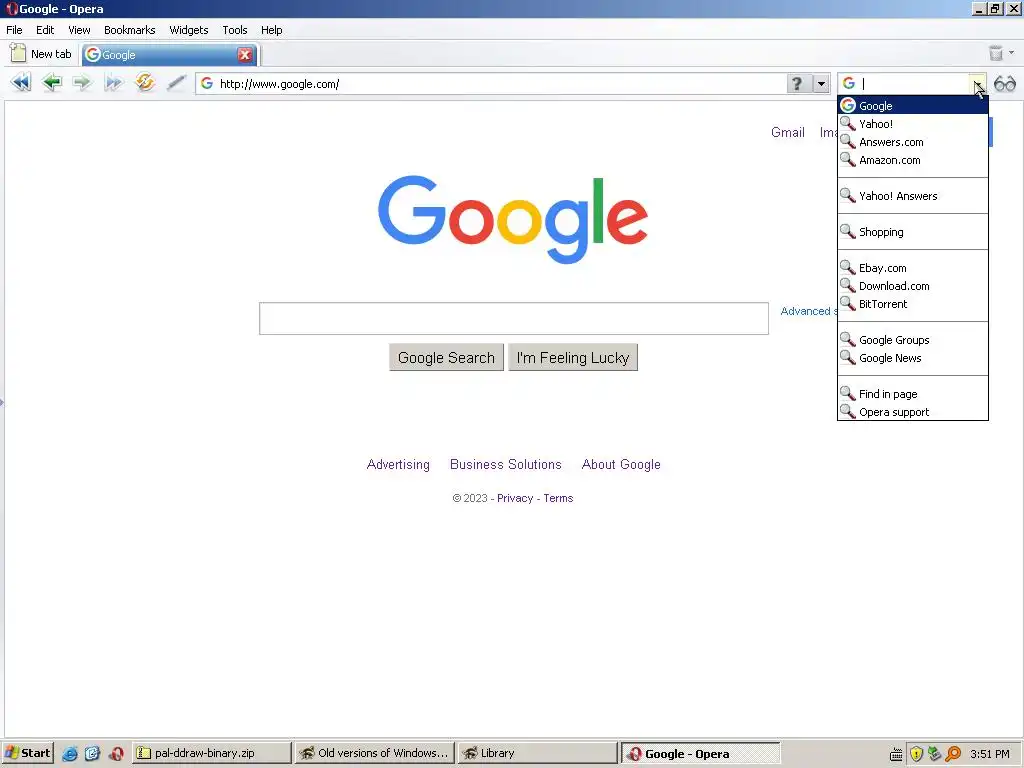The width and height of the screenshot is (1024, 768).
Task: Switch to Library taskbar window
Action: coord(537,753)
